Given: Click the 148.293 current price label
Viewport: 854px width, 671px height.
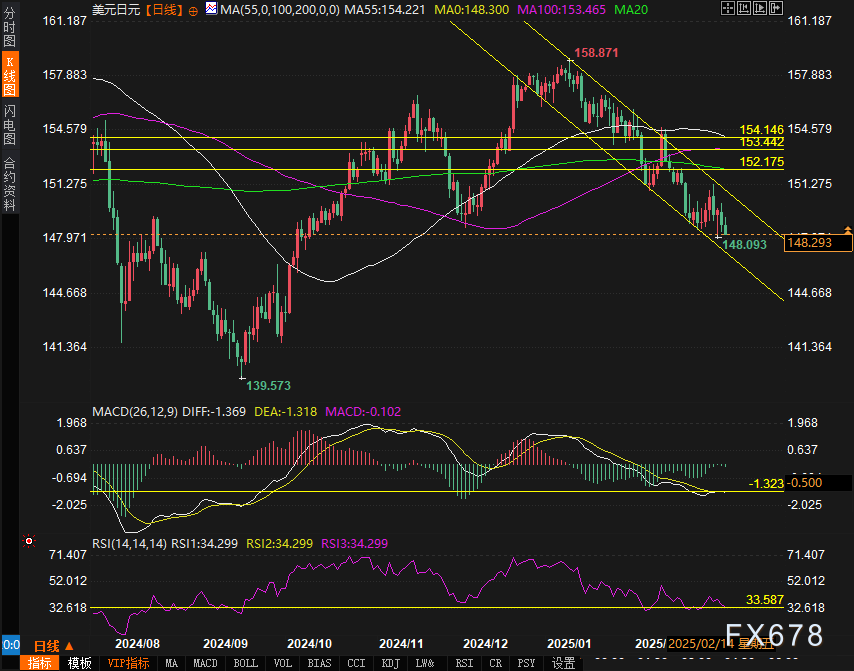Looking at the screenshot, I should (x=811, y=241).
